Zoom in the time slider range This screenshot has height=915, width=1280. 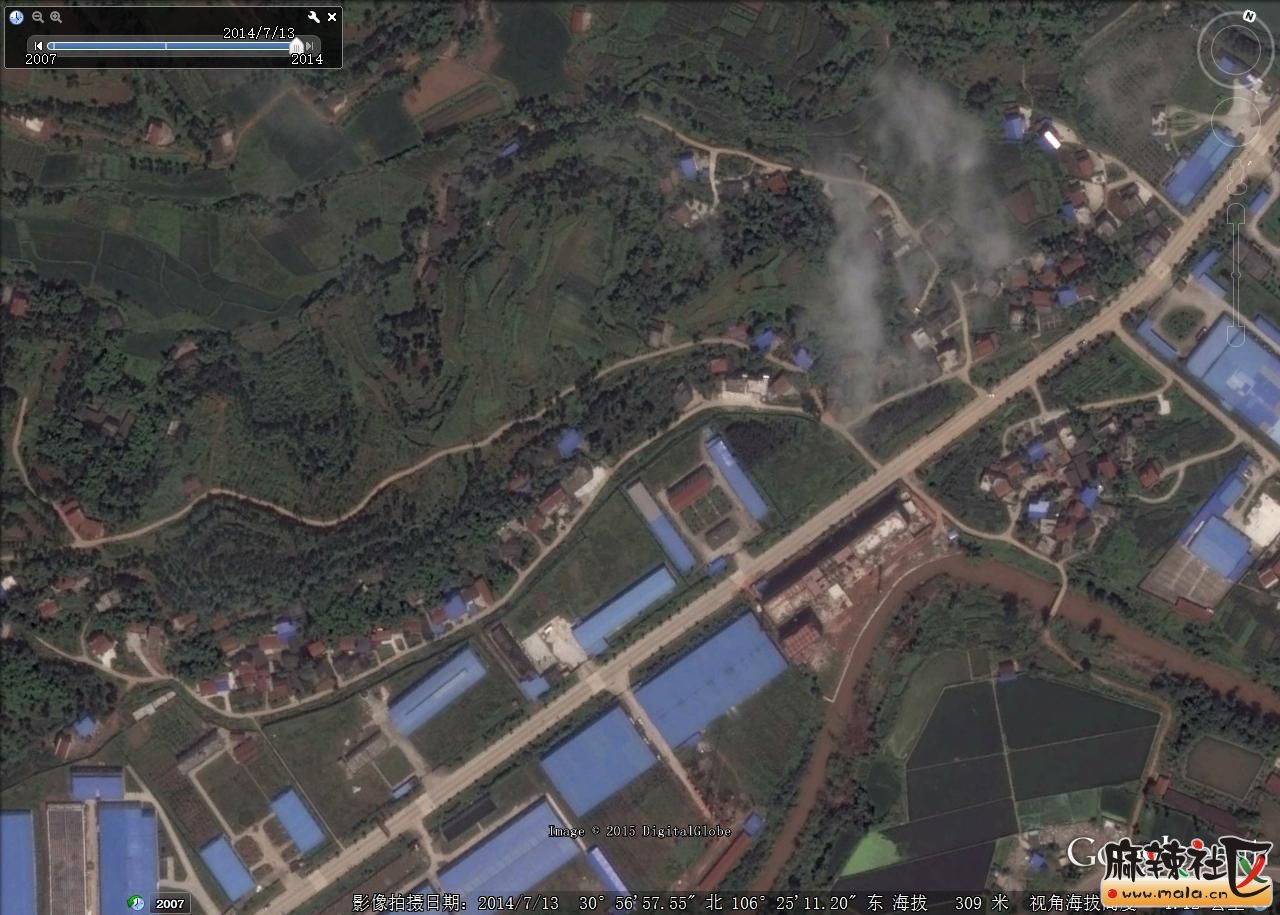[56, 17]
